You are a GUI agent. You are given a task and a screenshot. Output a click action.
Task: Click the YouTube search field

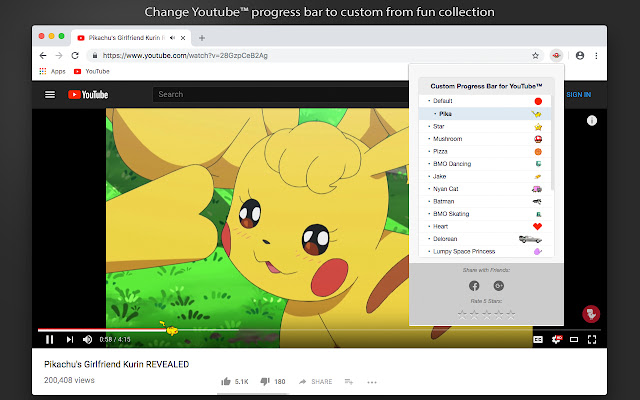(x=281, y=94)
